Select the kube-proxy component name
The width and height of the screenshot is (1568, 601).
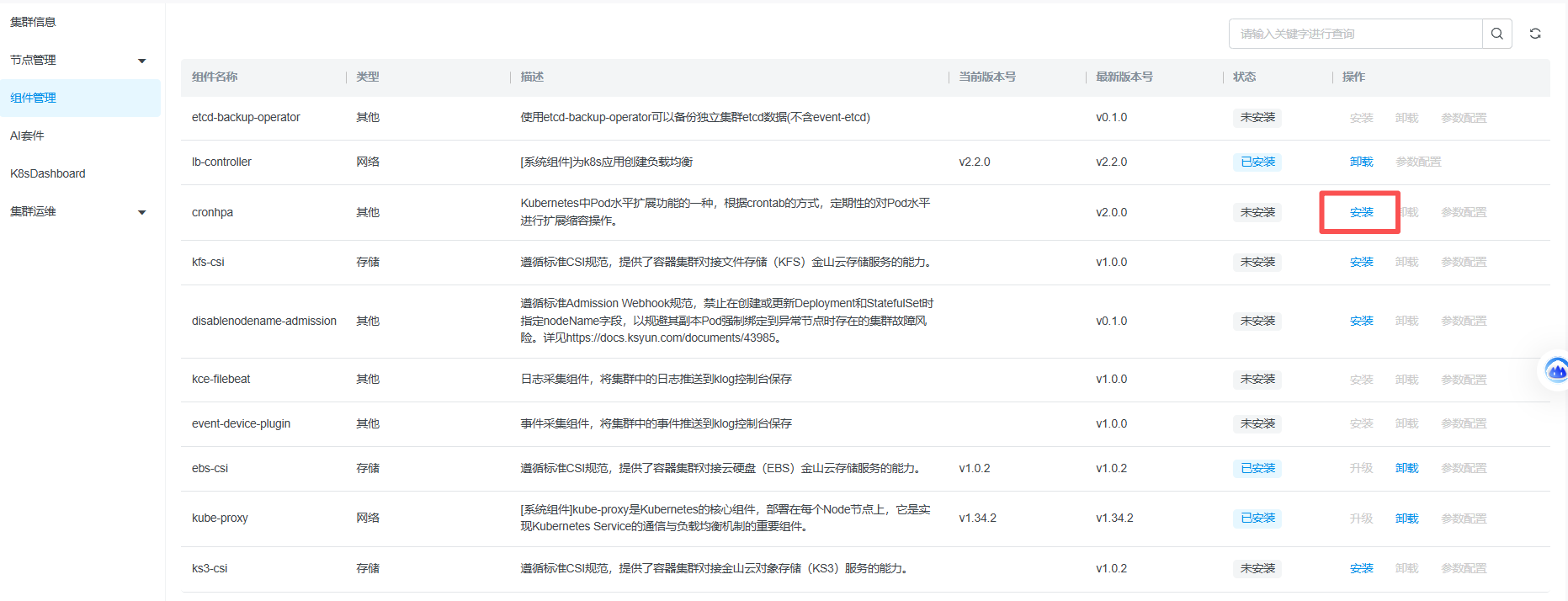[220, 518]
